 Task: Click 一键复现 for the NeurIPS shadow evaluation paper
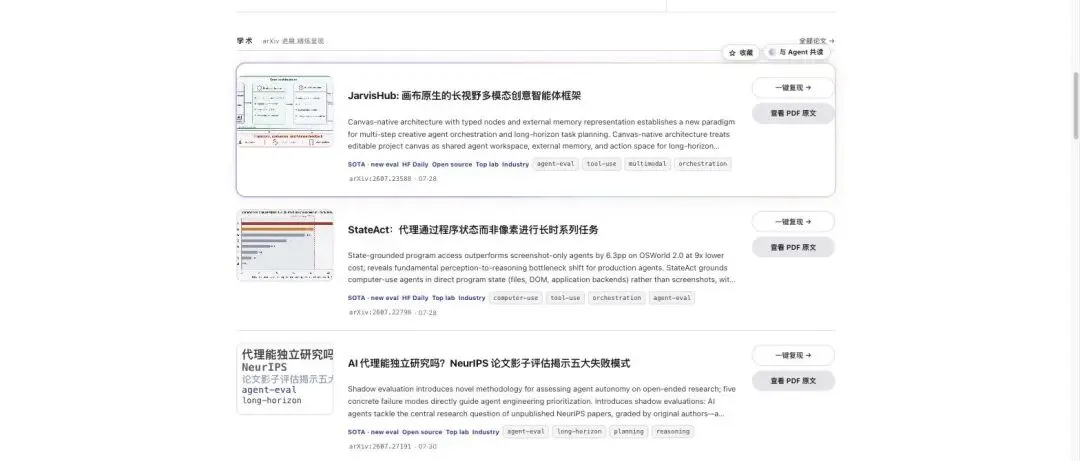793,355
